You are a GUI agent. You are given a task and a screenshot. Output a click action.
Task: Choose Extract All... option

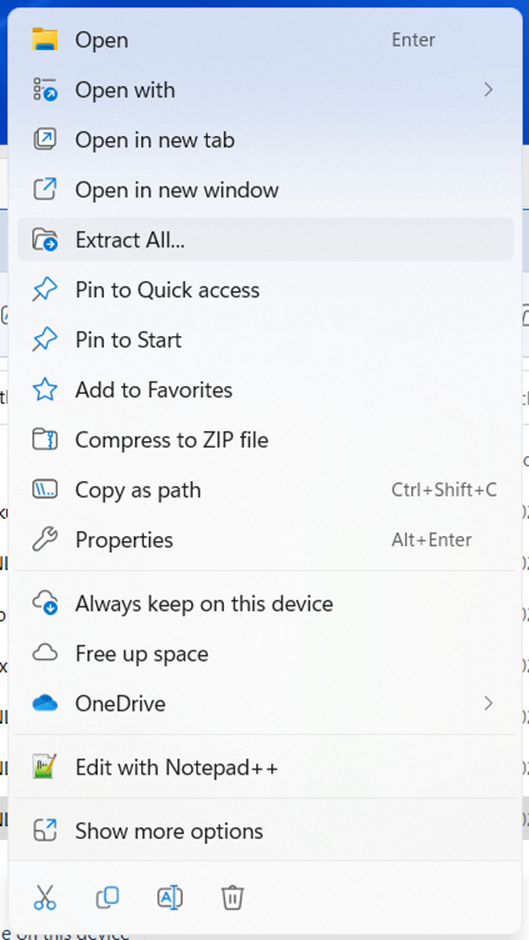266,240
